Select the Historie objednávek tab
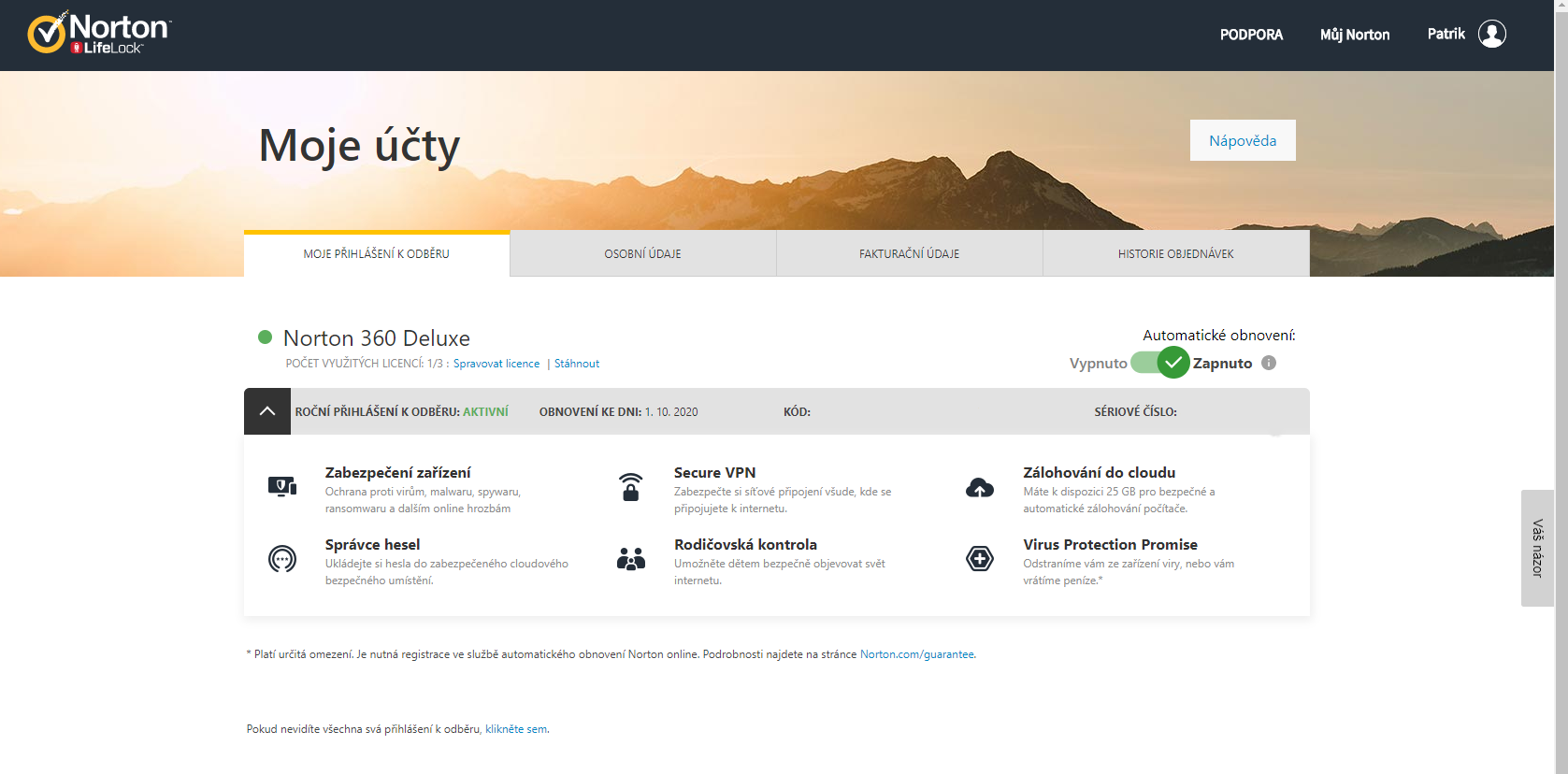The height and width of the screenshot is (774, 1568). point(1175,253)
